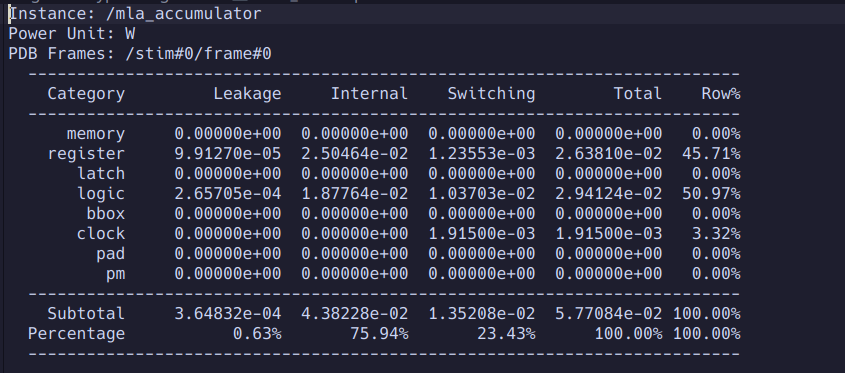Screen dimensions: 845x373
Task: Click register total value 2.63810e-02
Action: (x=609, y=154)
